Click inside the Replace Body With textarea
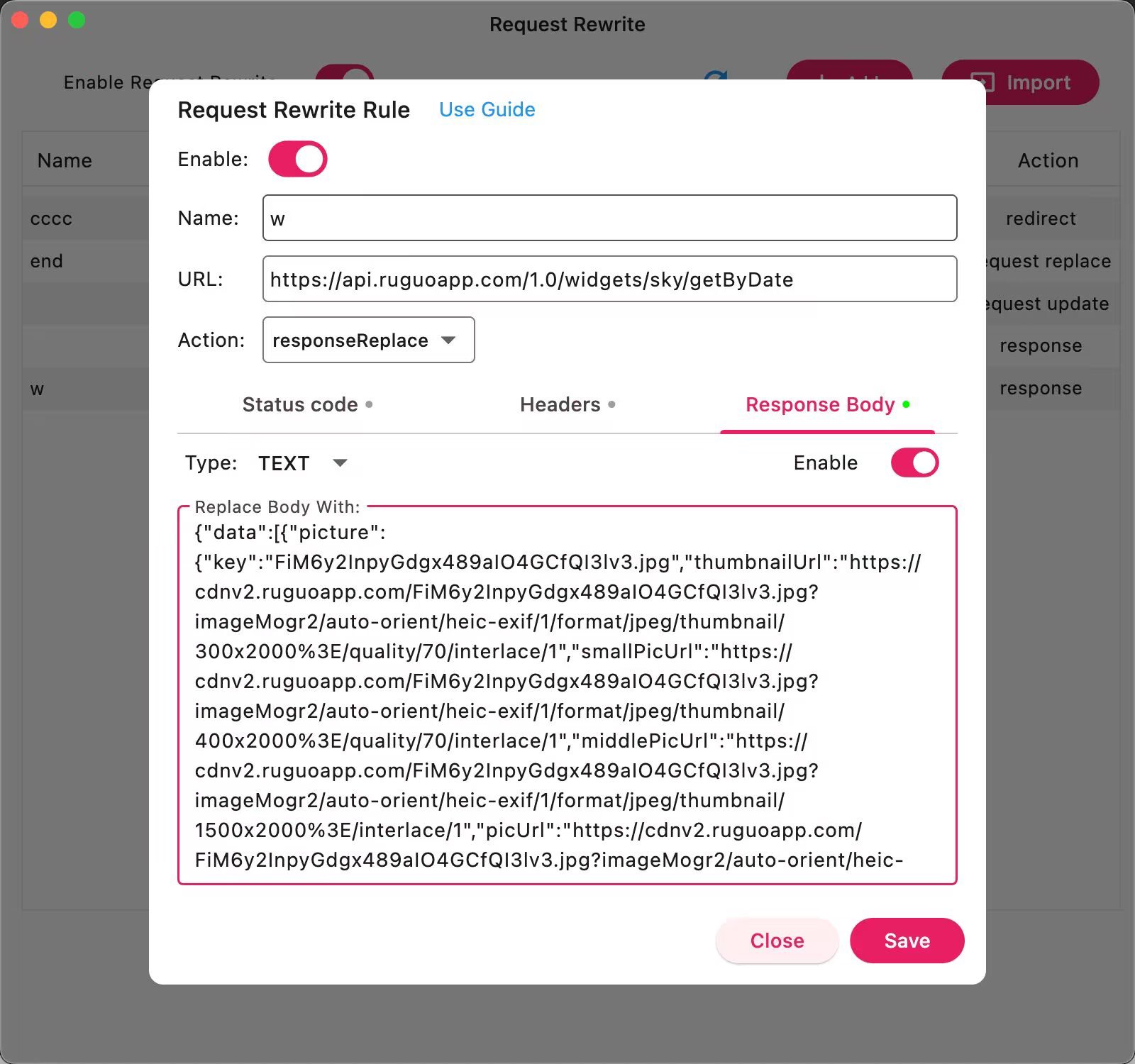The image size is (1135, 1064). tap(567, 695)
